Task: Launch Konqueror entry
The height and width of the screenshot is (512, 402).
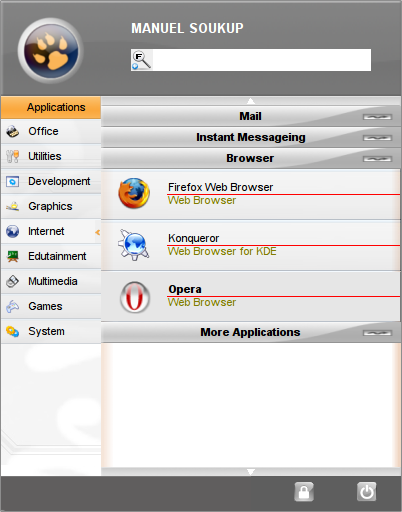Action: pos(251,245)
